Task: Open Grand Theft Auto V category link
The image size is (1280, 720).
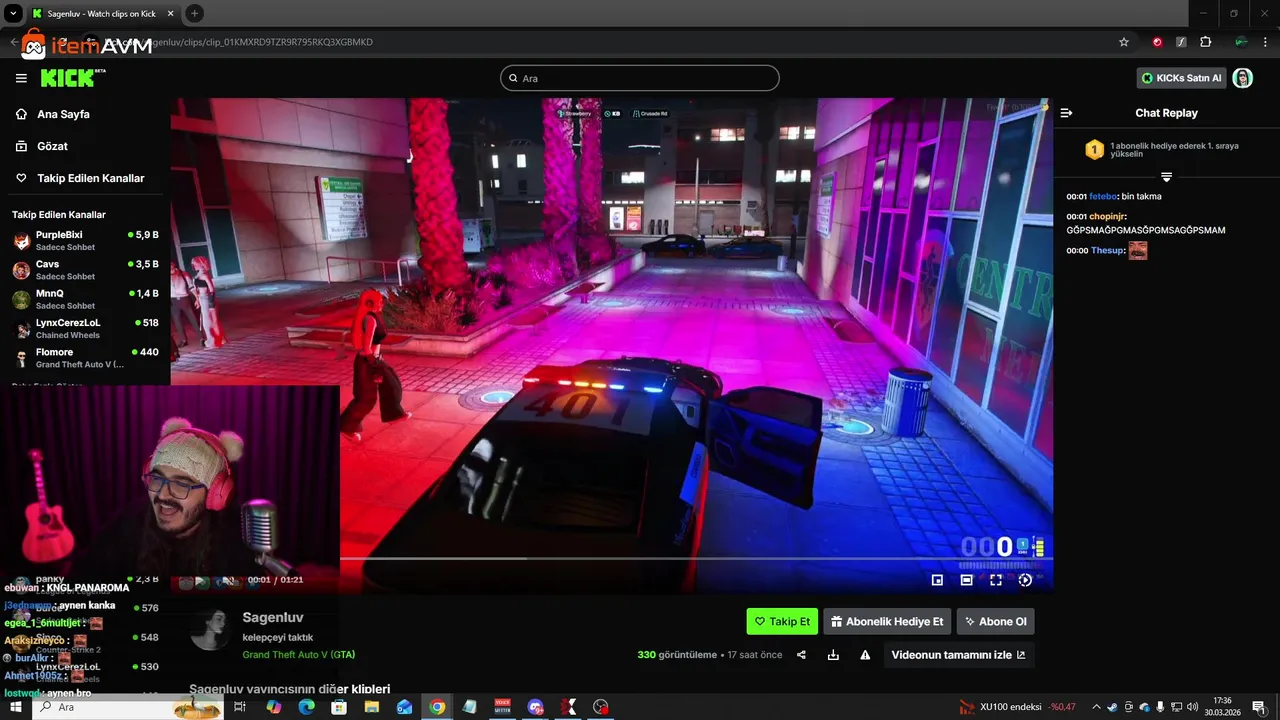Action: (299, 655)
